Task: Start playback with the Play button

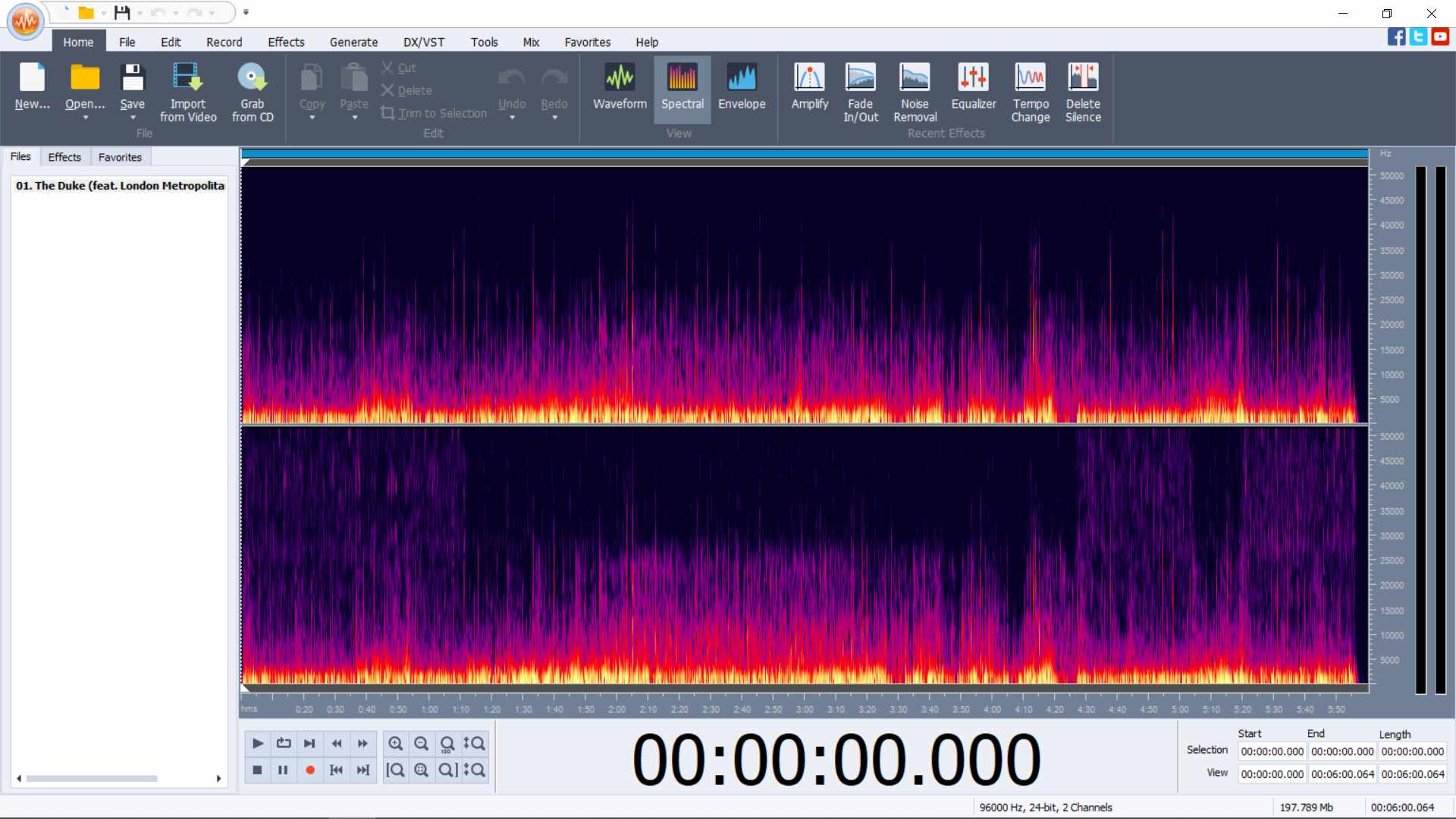Action: (258, 743)
